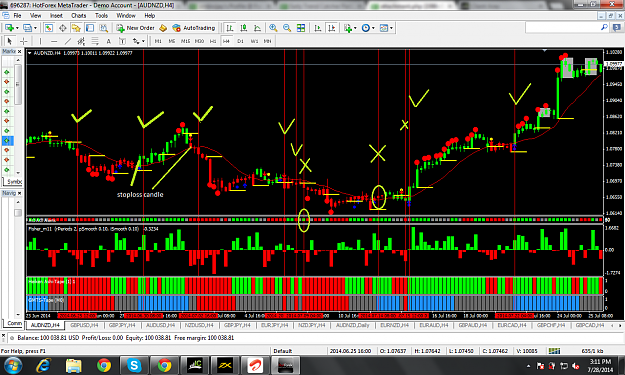This screenshot has height=375, width=625.
Task: Expand the New Chart dropdown arrow
Action: 17,28
